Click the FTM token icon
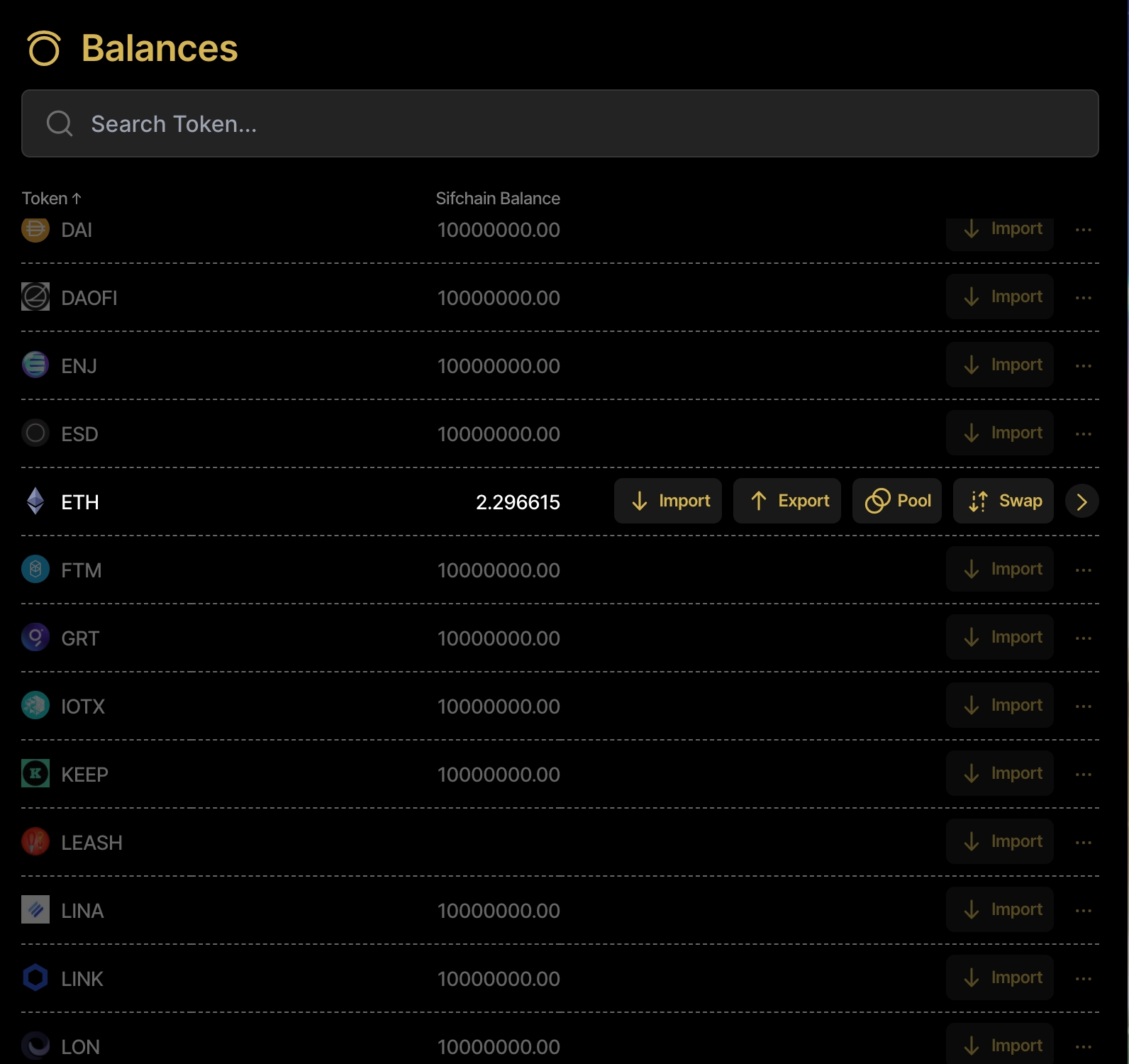 (x=35, y=569)
